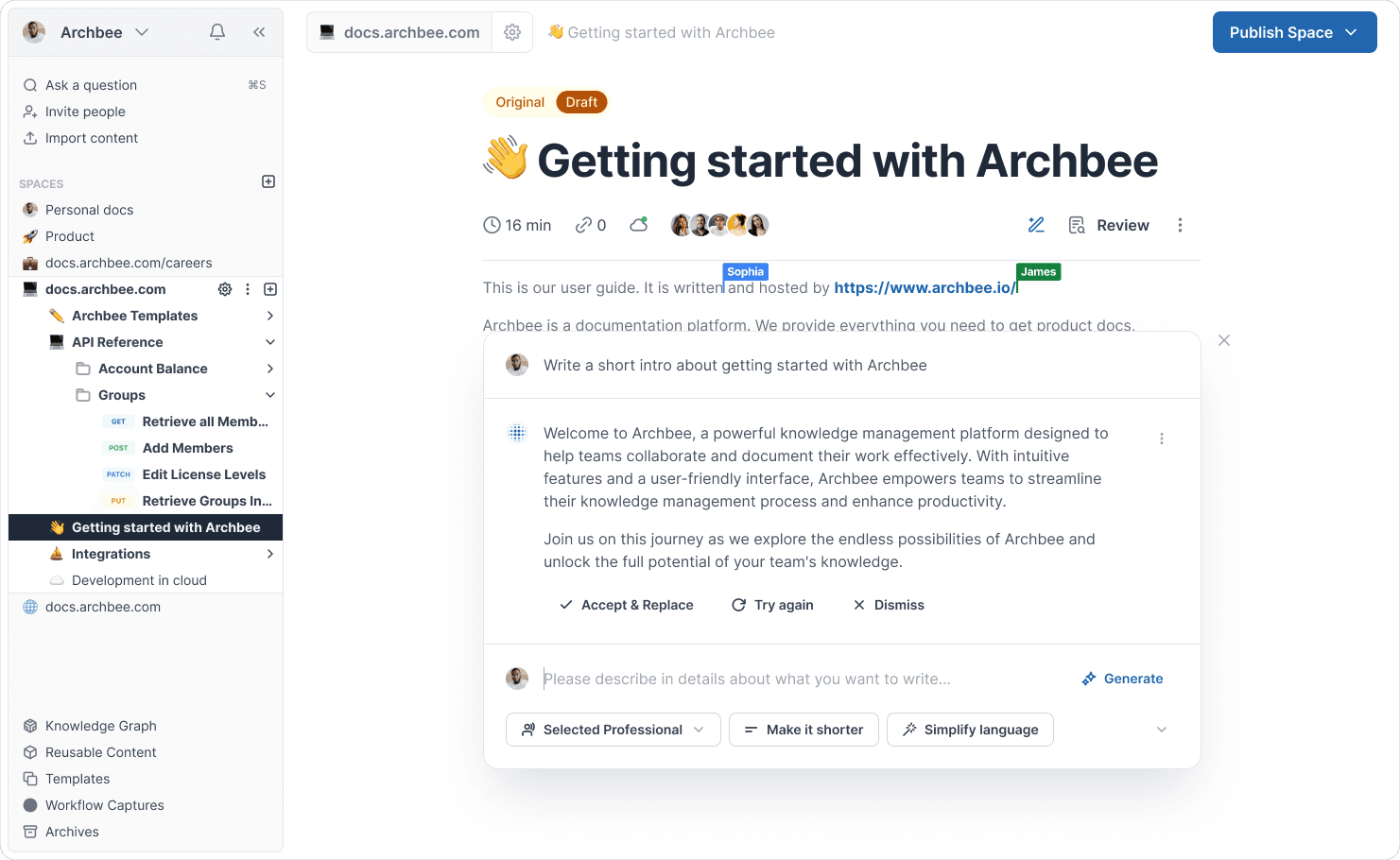The height and width of the screenshot is (860, 1400).
Task: Open Reusable Content in sidebar
Action: click(101, 752)
